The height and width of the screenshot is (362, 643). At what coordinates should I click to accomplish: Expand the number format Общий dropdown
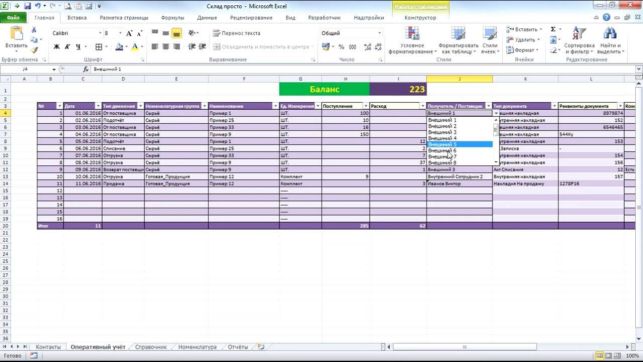click(x=379, y=33)
